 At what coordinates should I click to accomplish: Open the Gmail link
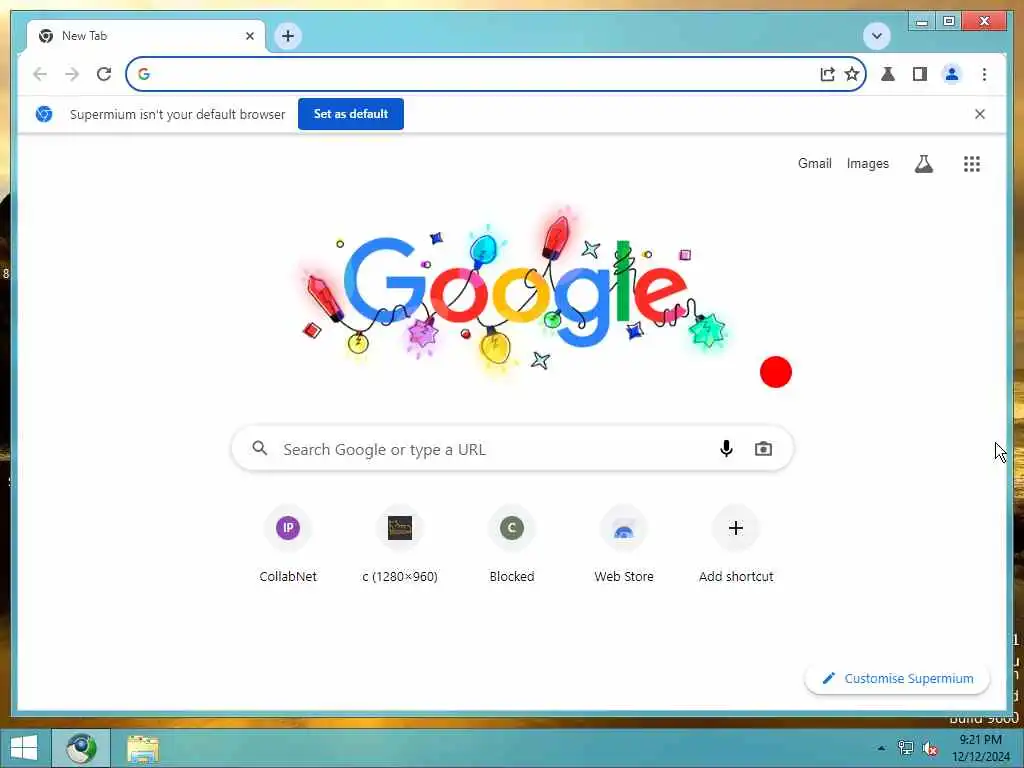(814, 163)
